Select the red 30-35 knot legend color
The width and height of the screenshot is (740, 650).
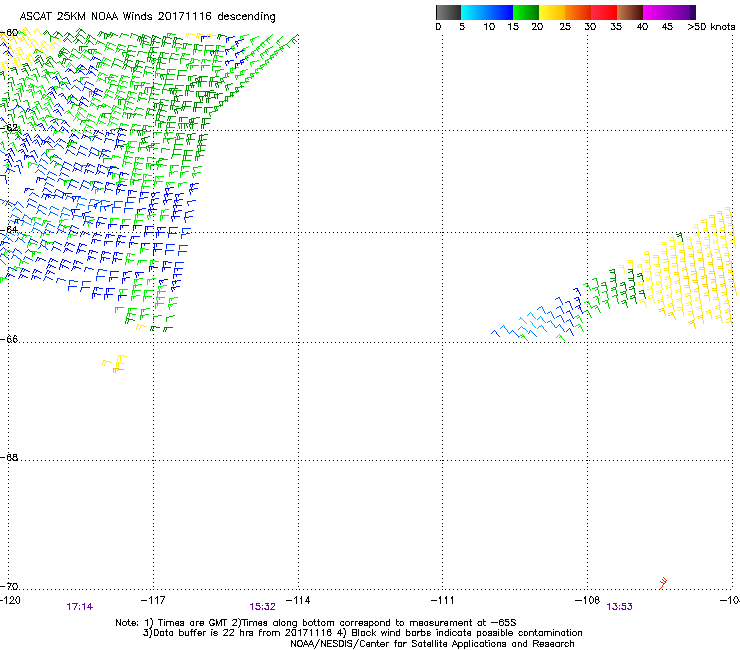pos(604,12)
